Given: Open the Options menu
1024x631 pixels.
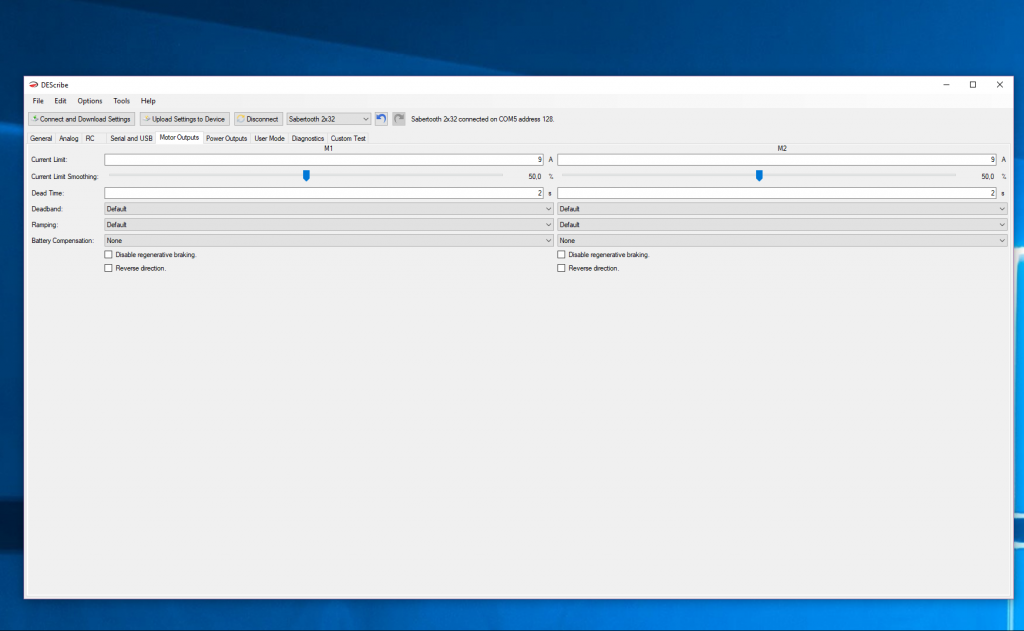Looking at the screenshot, I should coord(89,101).
